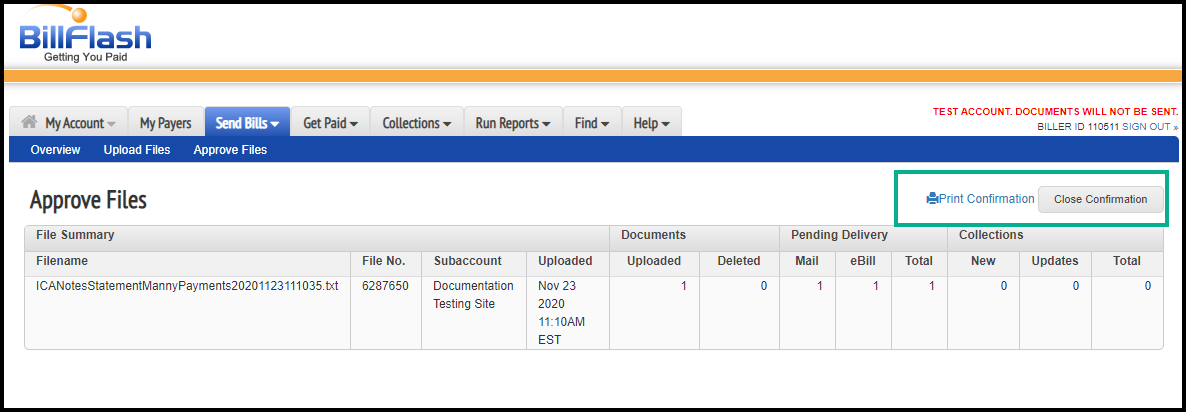Click the home icon in My Account tab
The width and height of the screenshot is (1186, 412).
[29, 122]
